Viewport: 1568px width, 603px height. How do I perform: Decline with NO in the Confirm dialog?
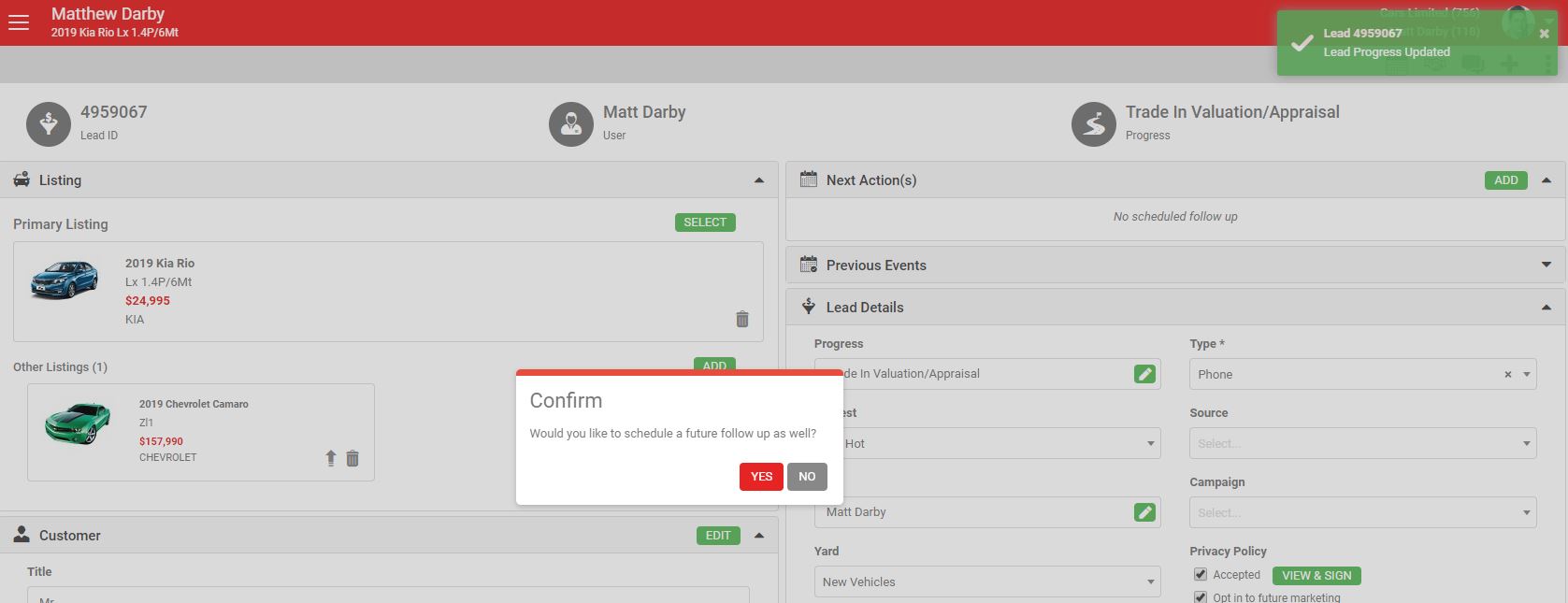807,477
